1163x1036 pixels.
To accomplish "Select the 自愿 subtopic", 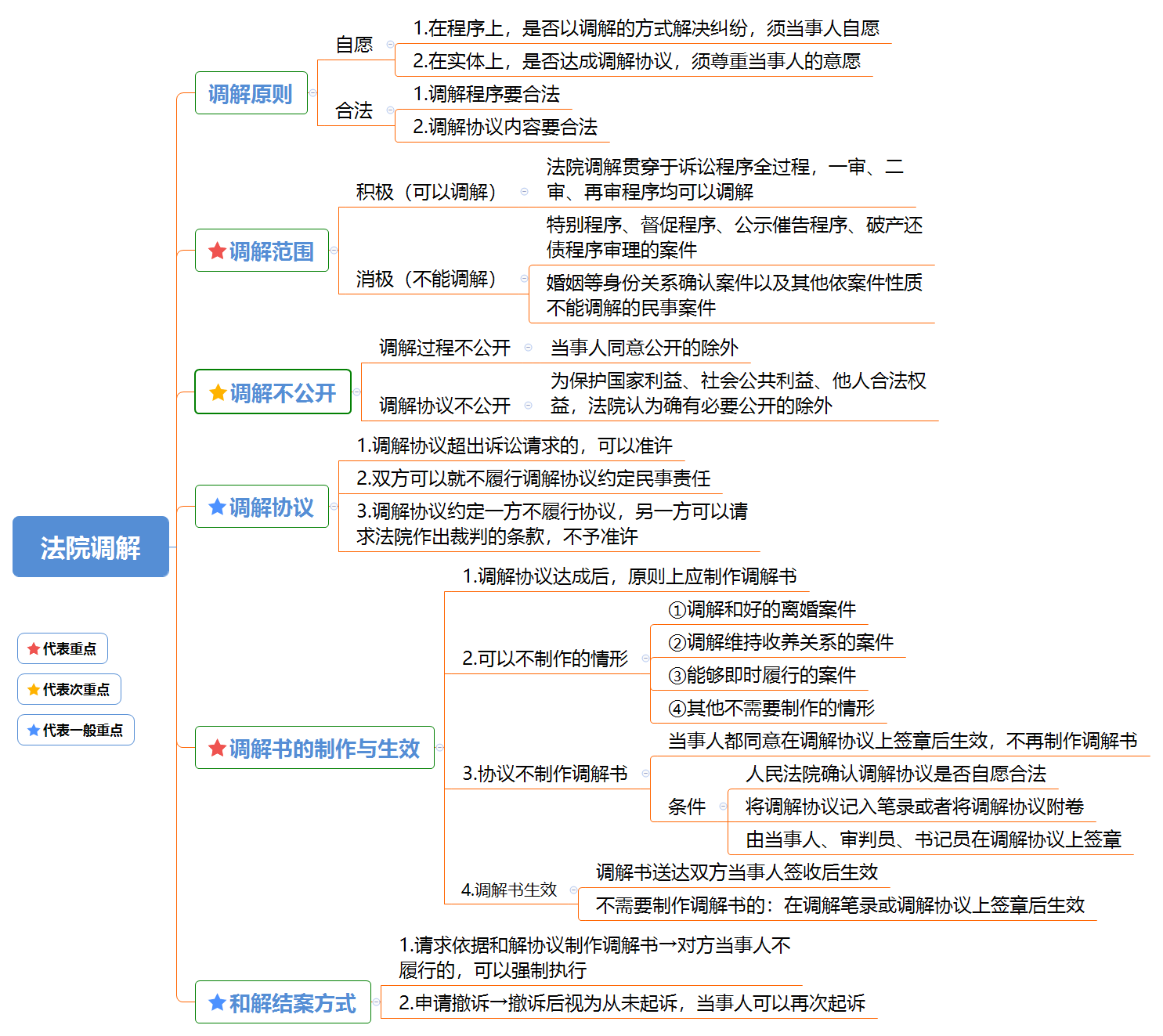I will point(354,45).
